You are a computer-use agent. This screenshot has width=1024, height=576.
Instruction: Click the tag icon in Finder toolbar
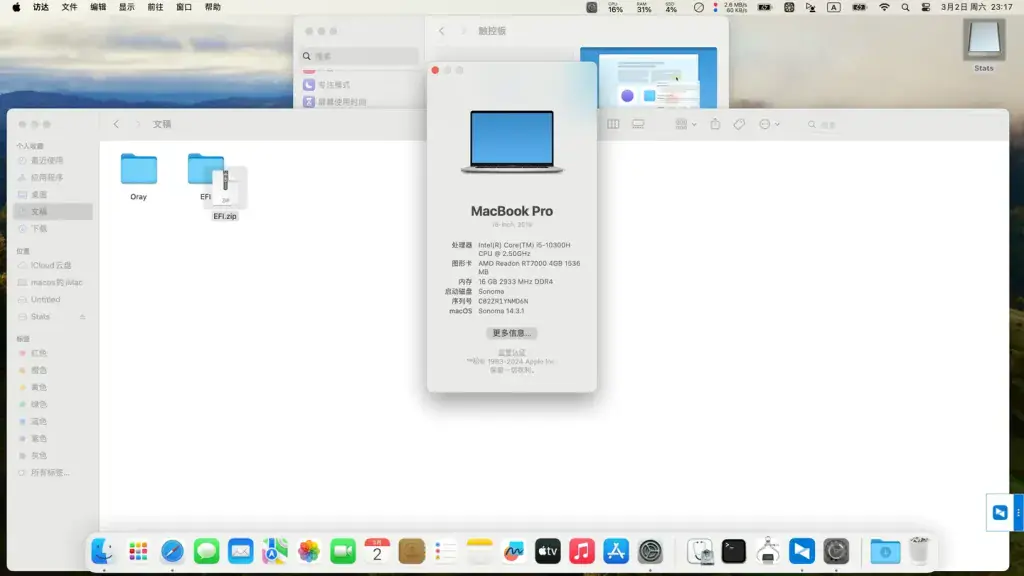(739, 124)
